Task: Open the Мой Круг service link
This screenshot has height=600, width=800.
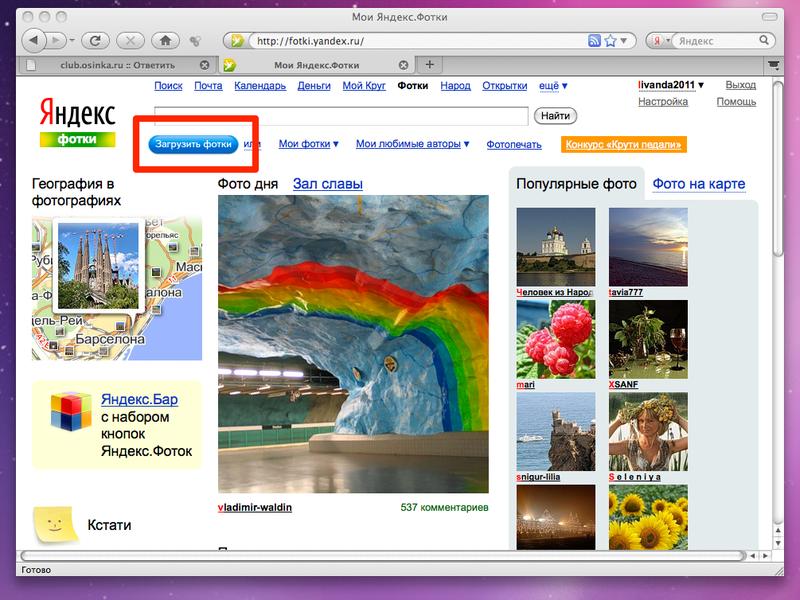Action: point(364,86)
